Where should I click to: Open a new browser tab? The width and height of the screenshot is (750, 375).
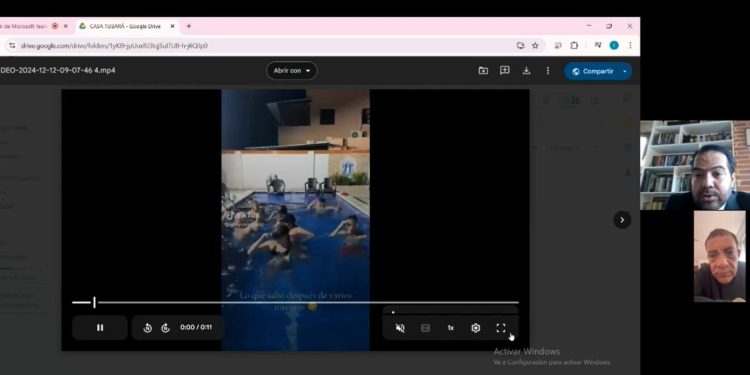[x=189, y=26]
